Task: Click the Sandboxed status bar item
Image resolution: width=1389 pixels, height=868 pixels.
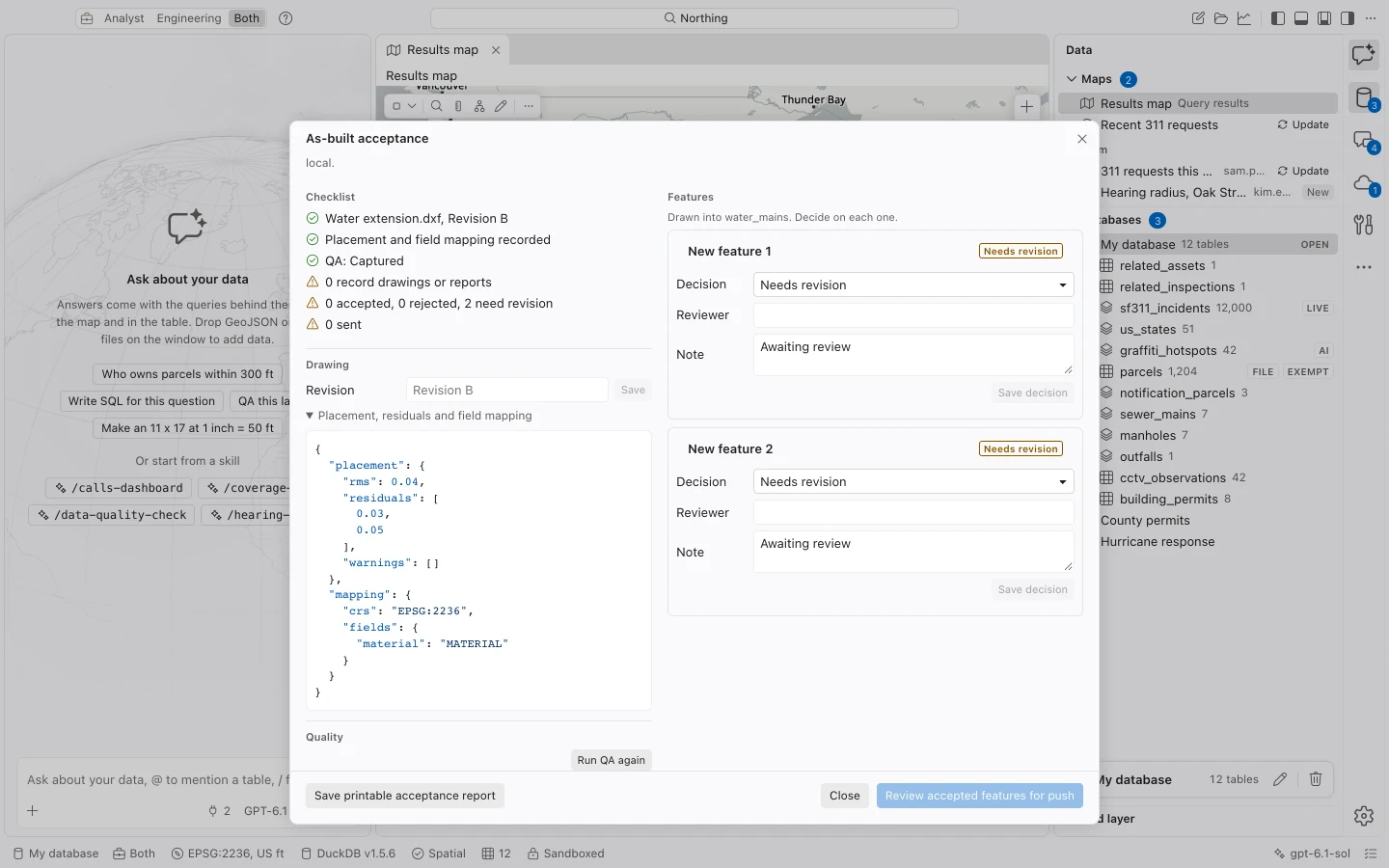Action: point(566,854)
